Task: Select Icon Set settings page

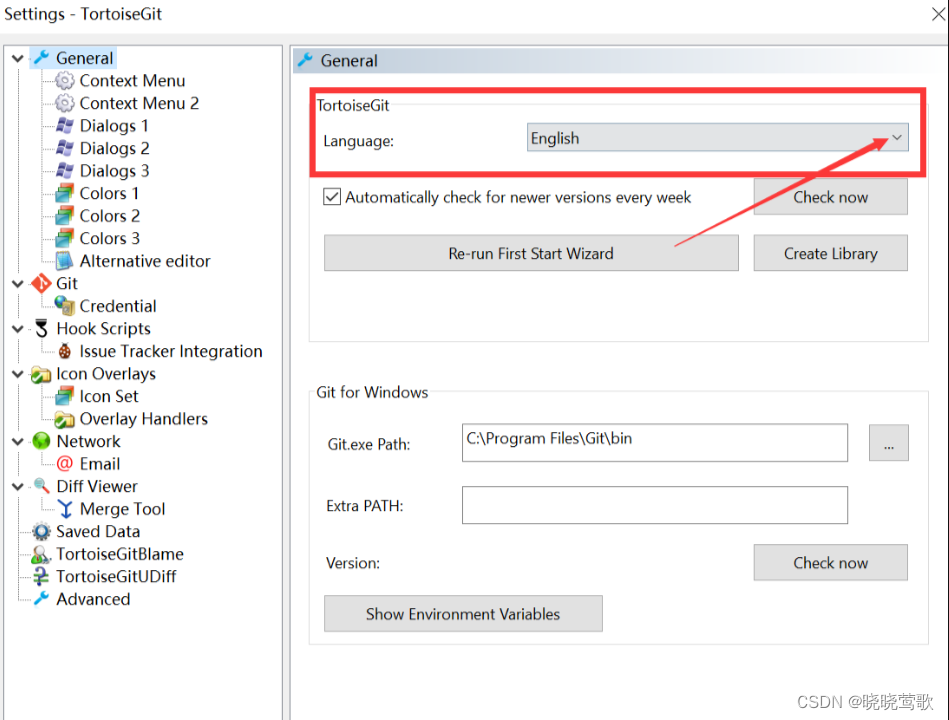Action: [109, 396]
